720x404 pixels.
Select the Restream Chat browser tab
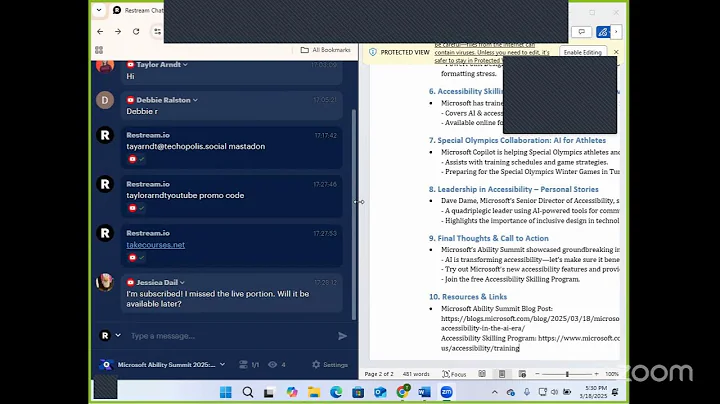[137, 10]
